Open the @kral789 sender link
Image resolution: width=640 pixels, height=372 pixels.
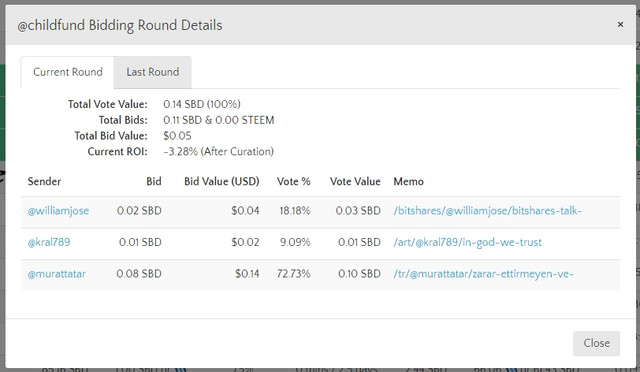(x=49, y=242)
